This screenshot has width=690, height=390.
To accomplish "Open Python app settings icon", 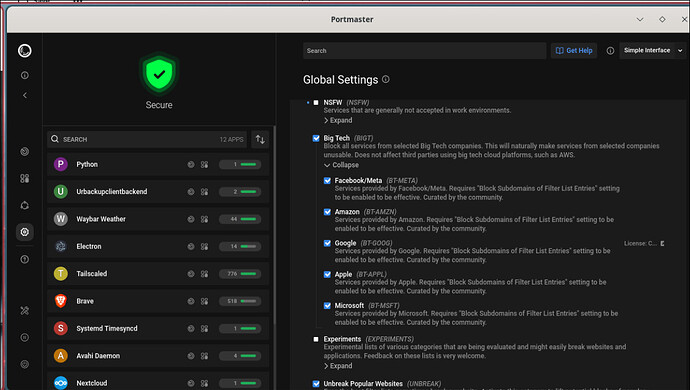I will 205,164.
